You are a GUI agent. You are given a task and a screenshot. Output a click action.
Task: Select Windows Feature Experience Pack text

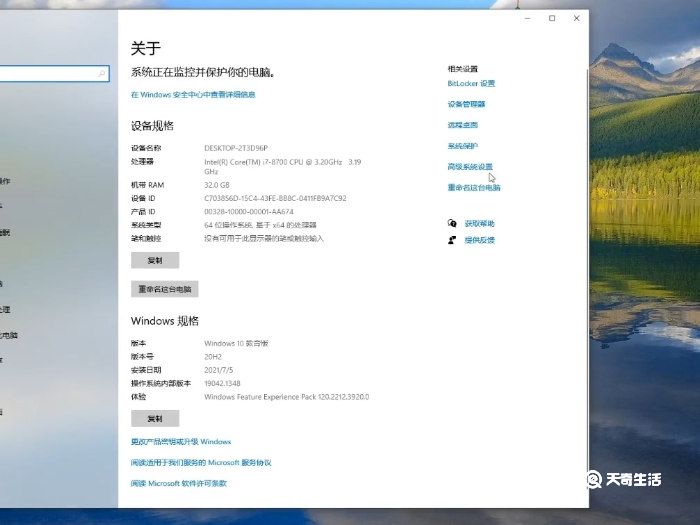click(287, 397)
